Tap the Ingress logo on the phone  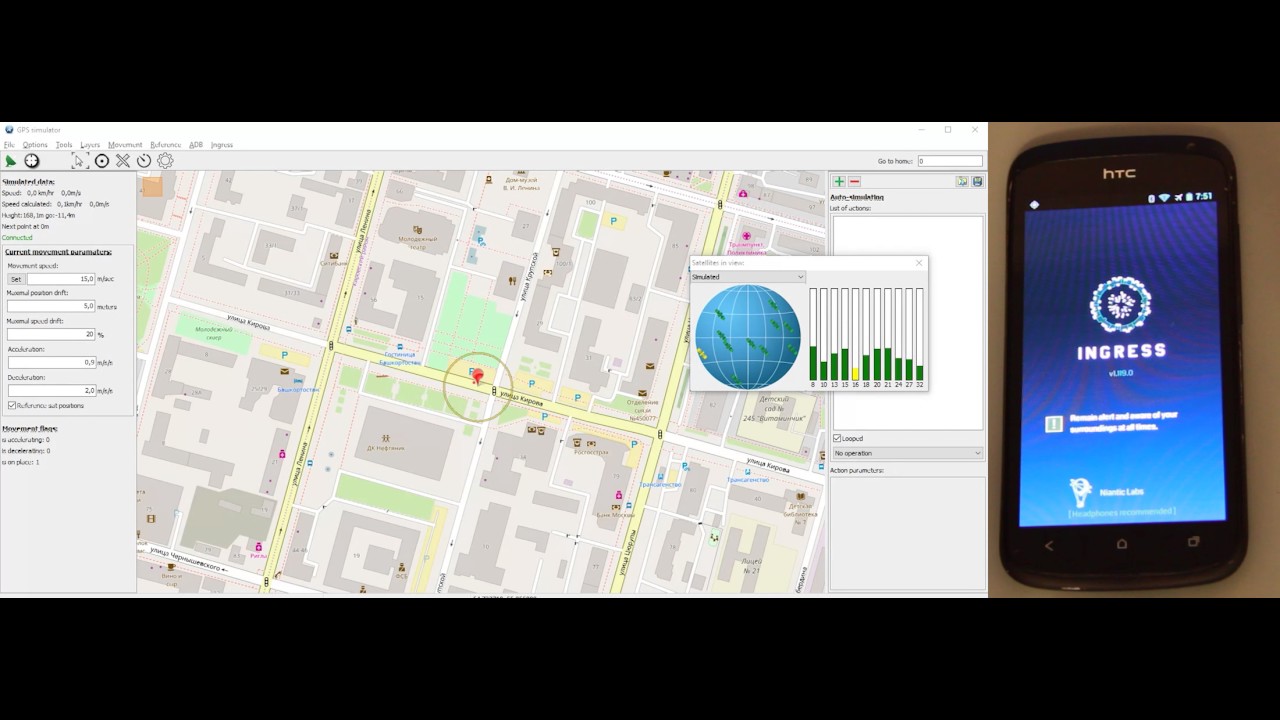point(1121,304)
